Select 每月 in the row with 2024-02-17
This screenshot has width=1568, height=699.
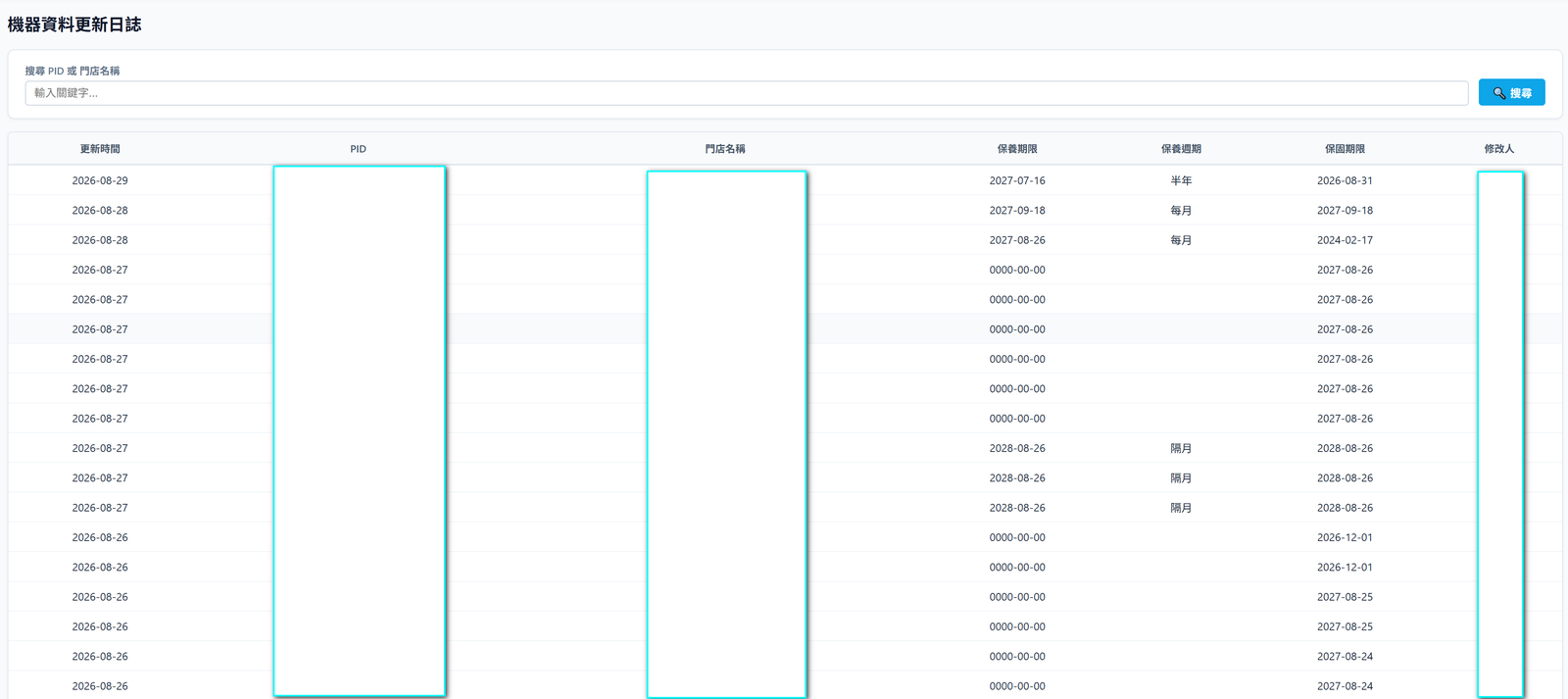1181,240
